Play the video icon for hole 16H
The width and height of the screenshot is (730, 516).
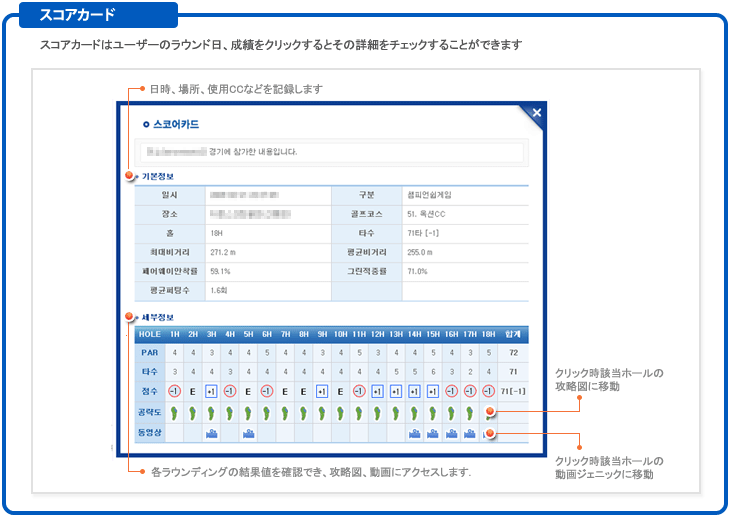tap(451, 433)
